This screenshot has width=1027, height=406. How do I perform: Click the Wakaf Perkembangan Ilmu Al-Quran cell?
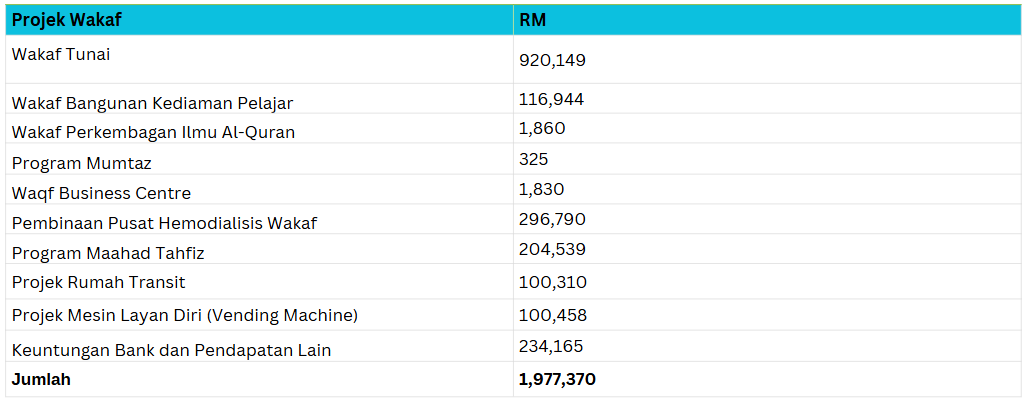tap(153, 132)
